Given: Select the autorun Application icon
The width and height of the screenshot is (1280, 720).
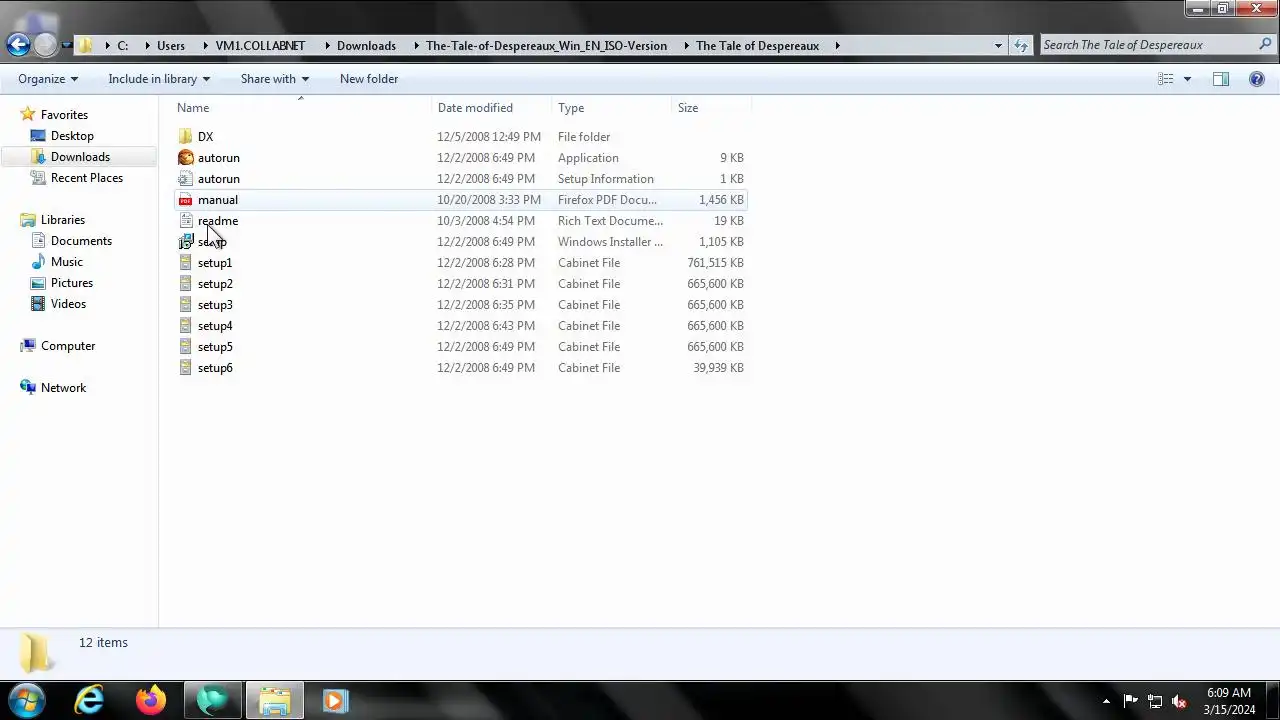Looking at the screenshot, I should [x=185, y=158].
